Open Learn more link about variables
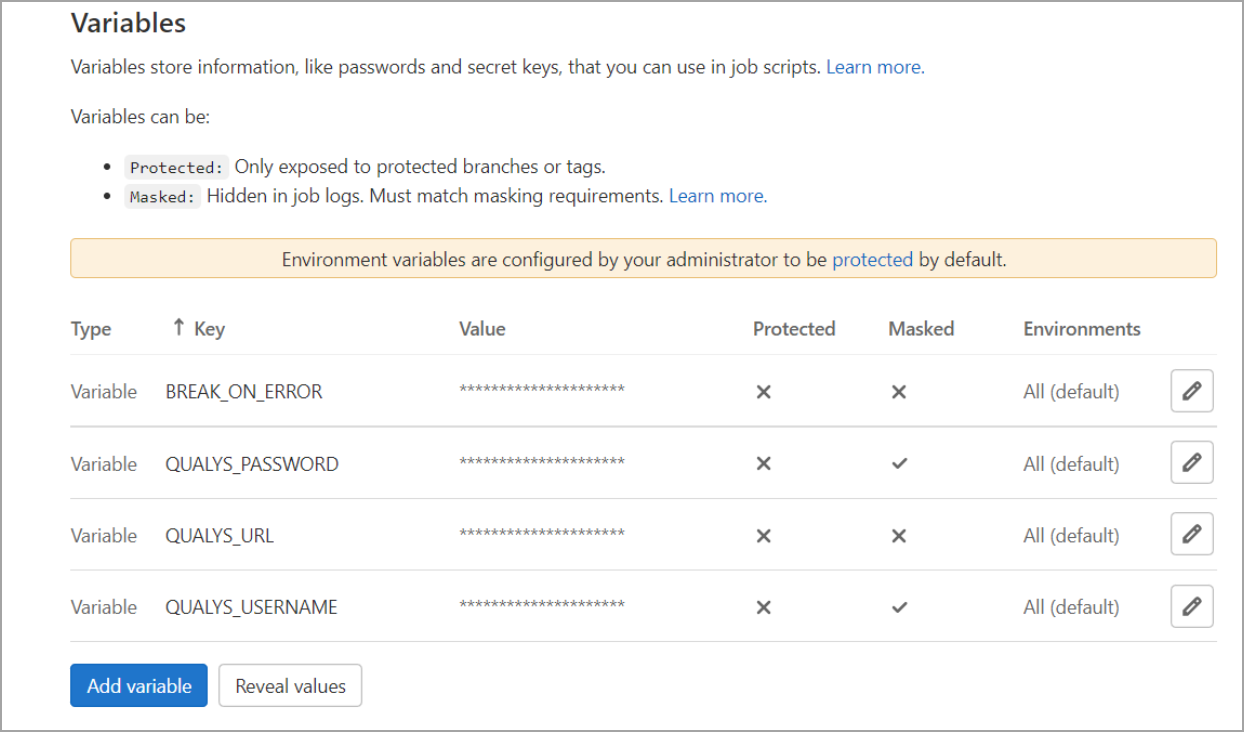 point(874,67)
